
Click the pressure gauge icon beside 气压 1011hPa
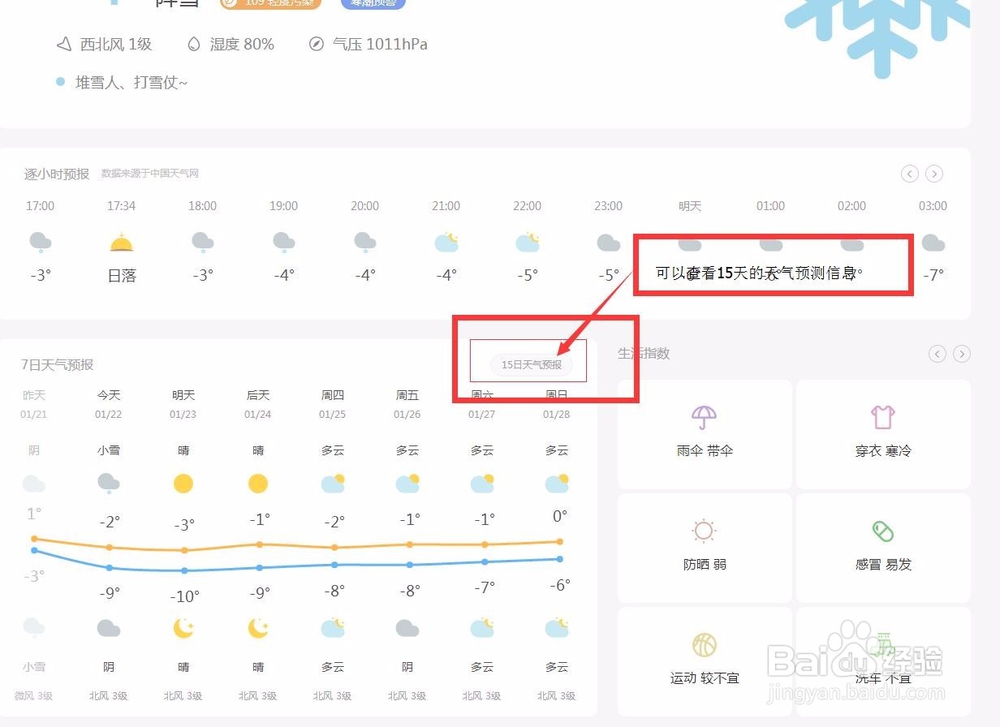[318, 44]
